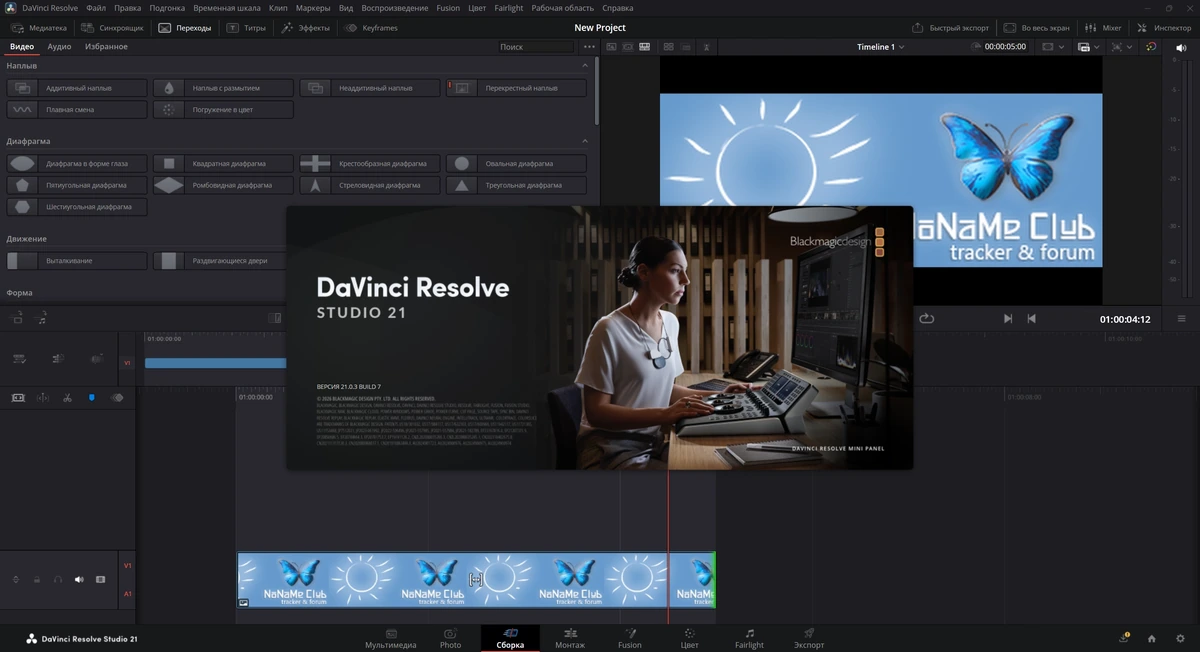Select Квадратная диафрагма transition
This screenshot has width=1200, height=652.
tap(223, 163)
